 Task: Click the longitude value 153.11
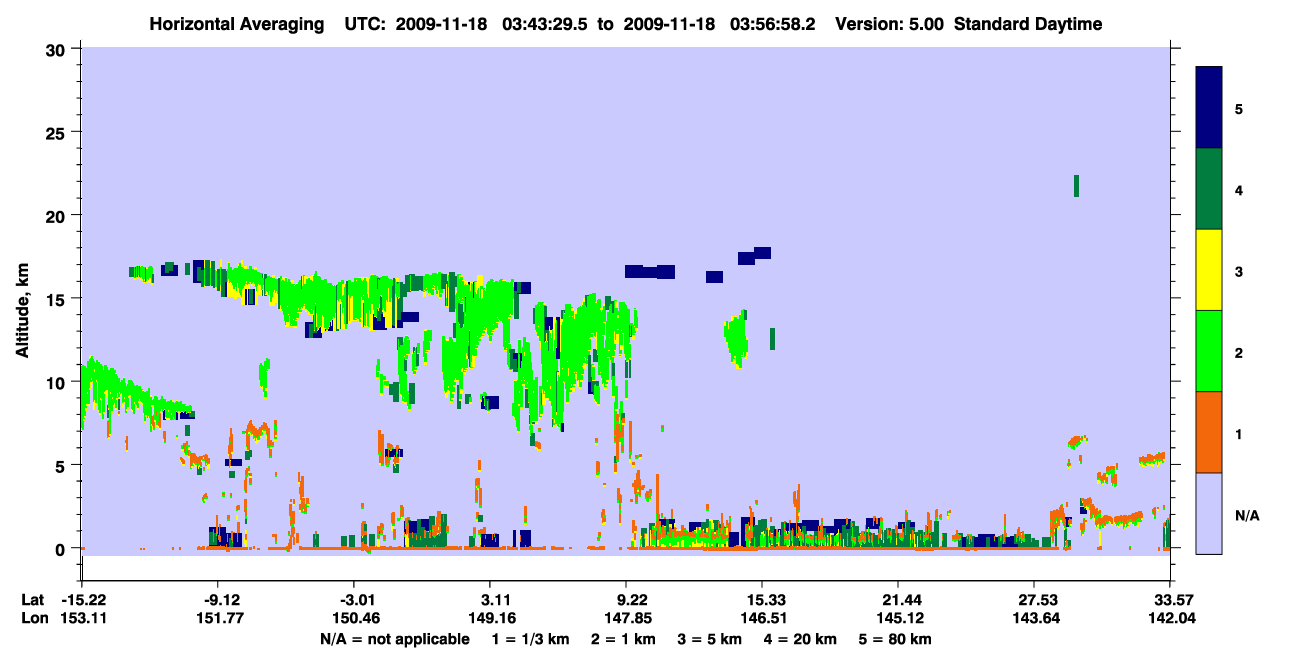83,618
